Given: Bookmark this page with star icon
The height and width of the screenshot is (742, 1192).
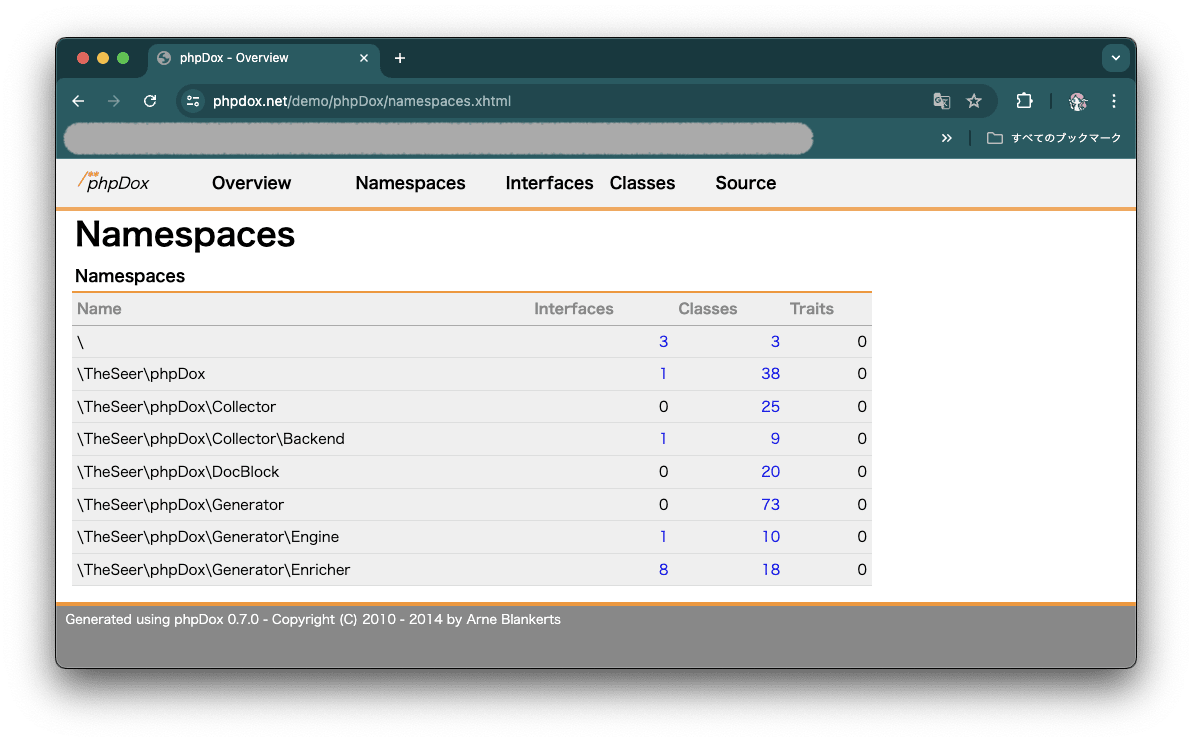Looking at the screenshot, I should 974,101.
